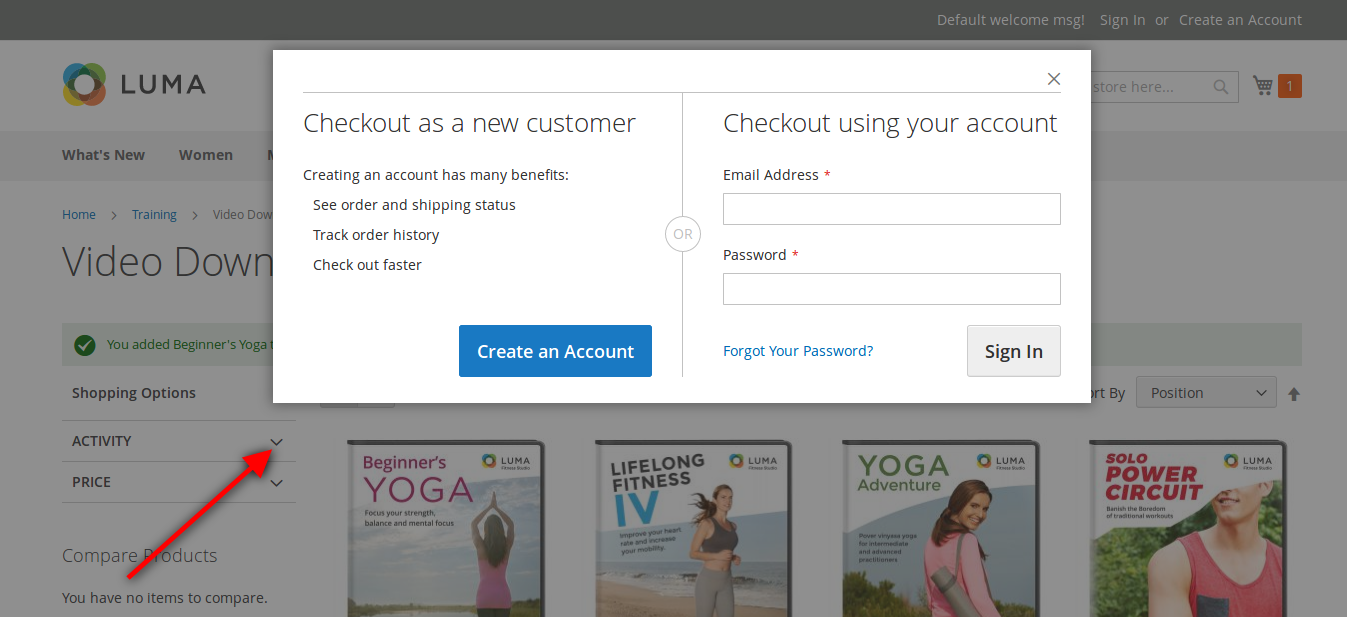Expand the ACTIVITY filter section
Screen dimensions: 1347x617
pyautogui.click(x=277, y=440)
